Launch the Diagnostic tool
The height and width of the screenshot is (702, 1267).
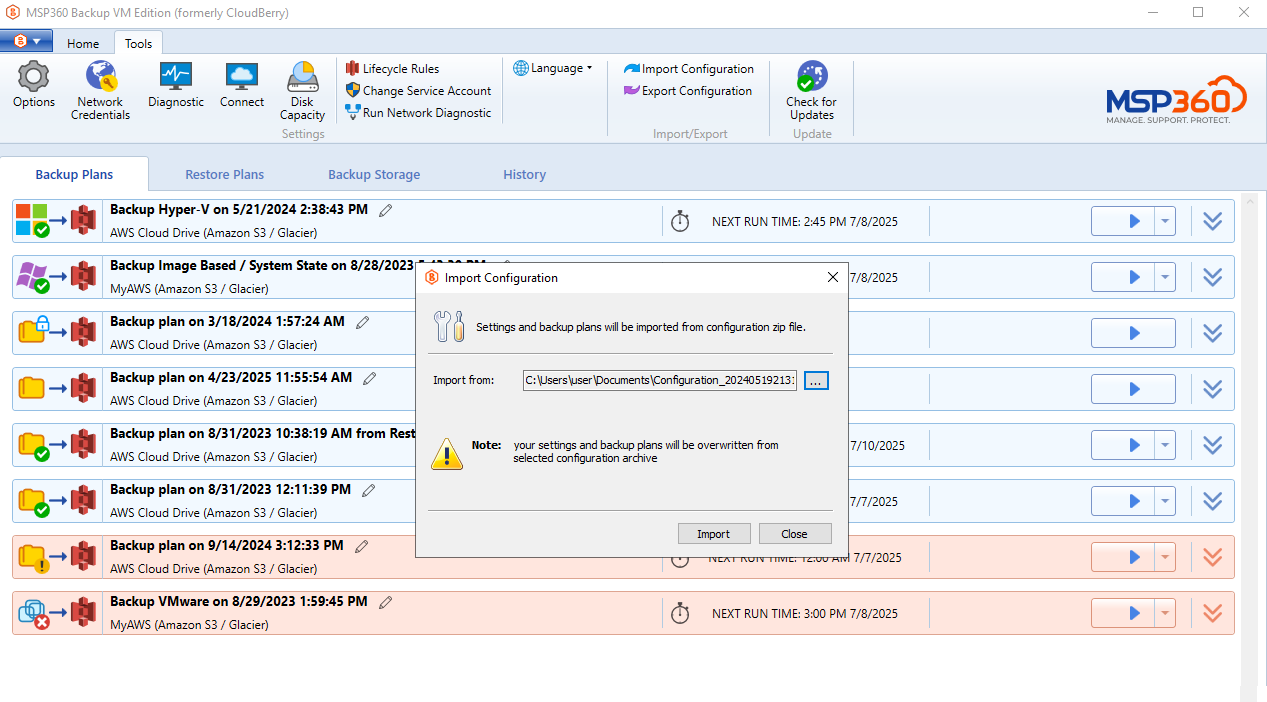176,85
